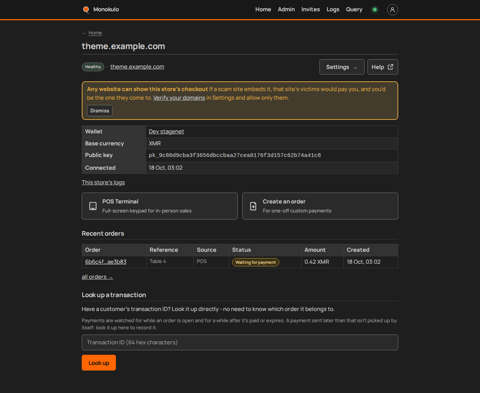Open the POS Terminal card

(x=160, y=206)
